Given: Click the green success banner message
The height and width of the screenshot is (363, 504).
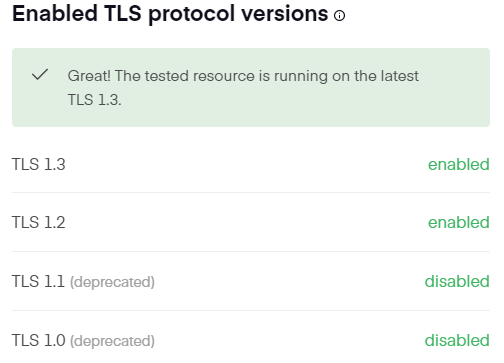Looking at the screenshot, I should (x=251, y=87).
